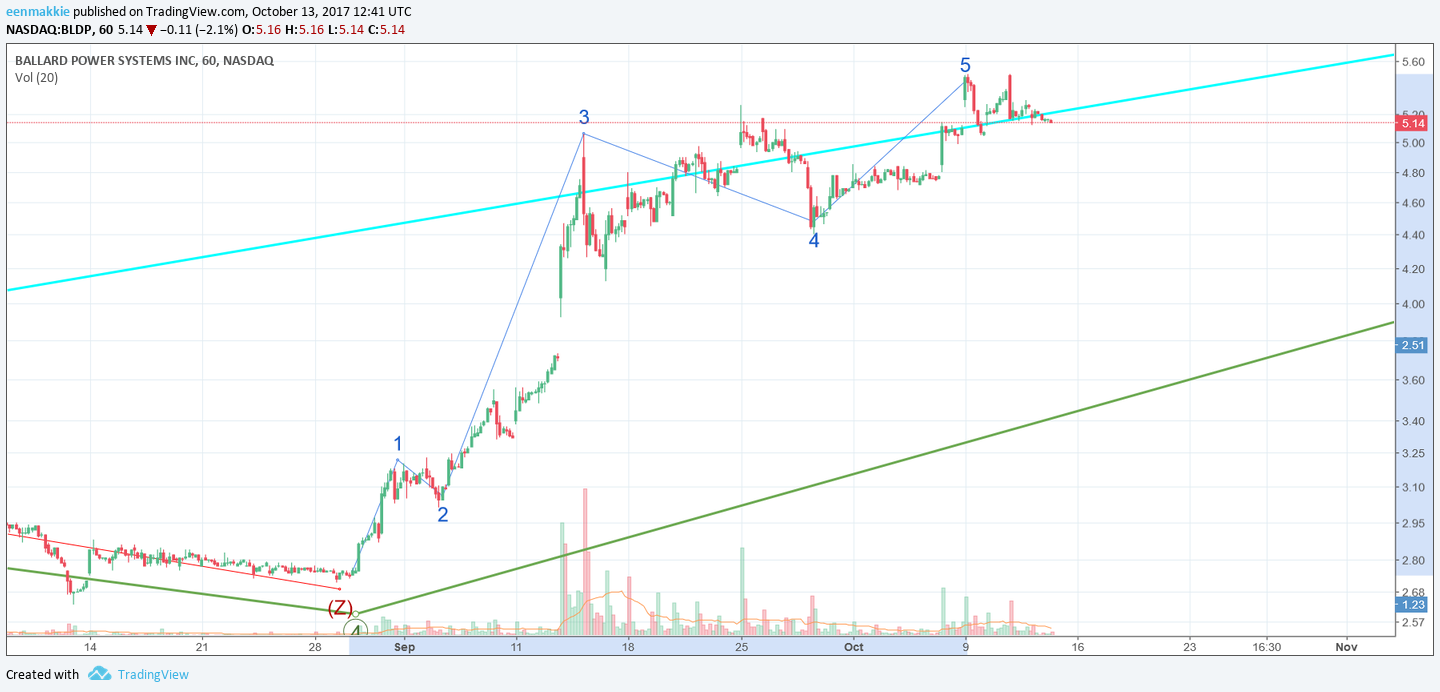Click the 5.60 price axis label
Image resolution: width=1440 pixels, height=692 pixels.
[1413, 62]
